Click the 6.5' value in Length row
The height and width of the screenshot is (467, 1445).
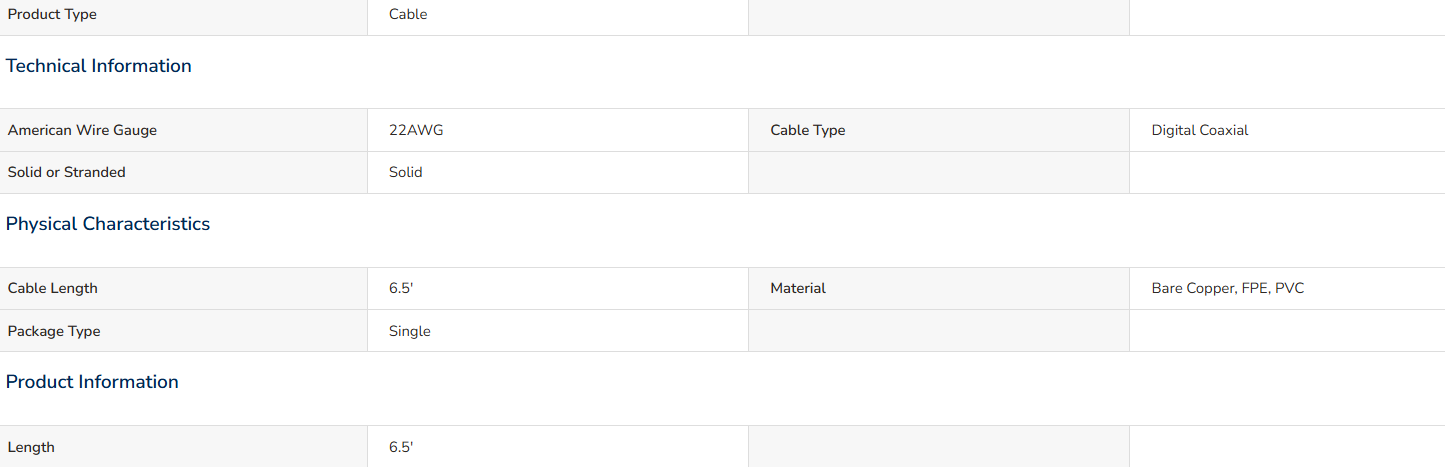(x=401, y=447)
